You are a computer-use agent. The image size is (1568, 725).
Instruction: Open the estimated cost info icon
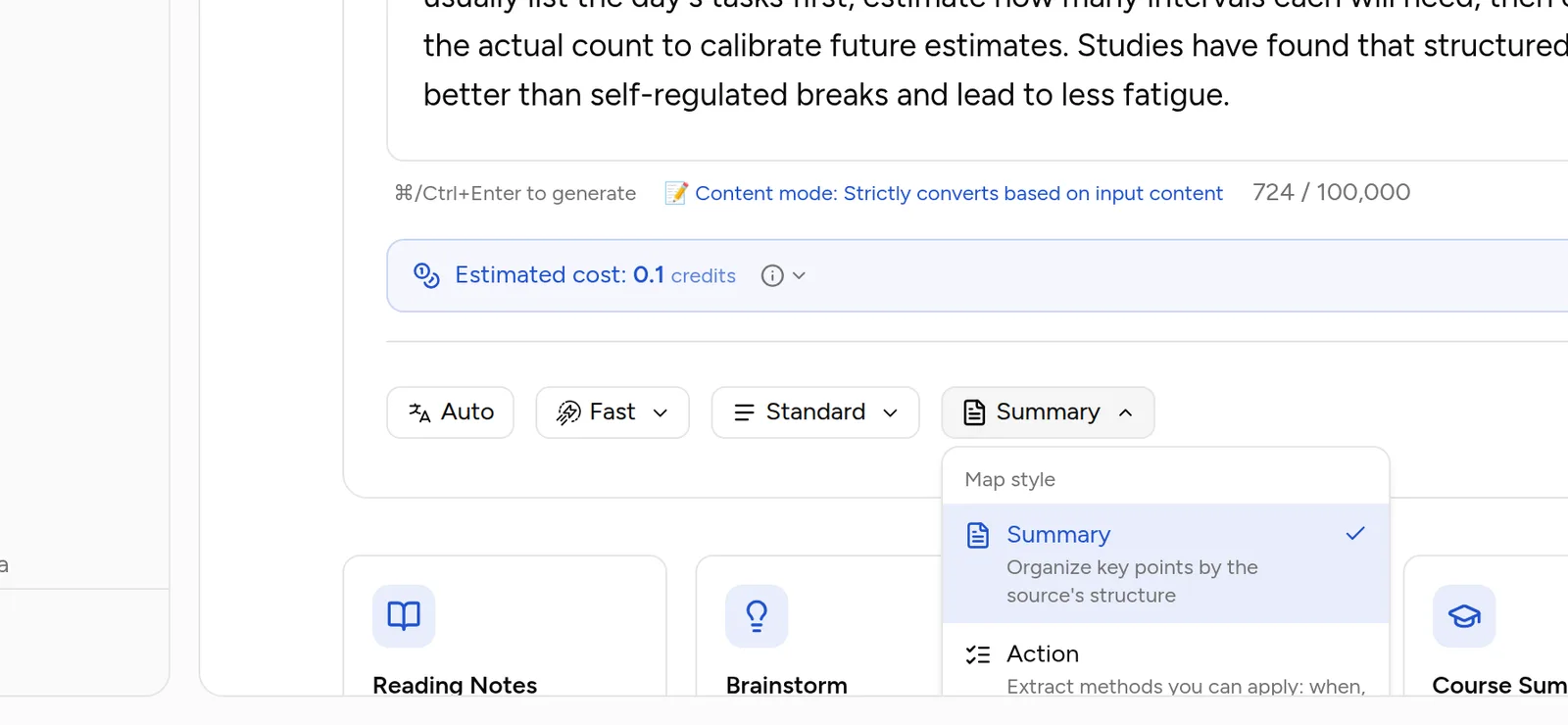[772, 275]
